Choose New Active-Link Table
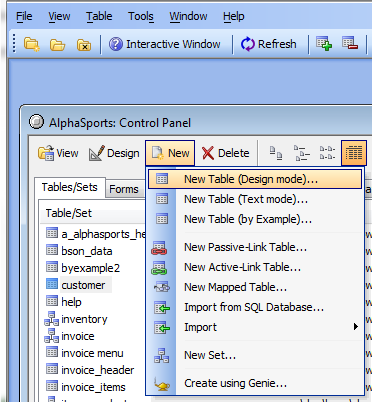 click(x=255, y=267)
